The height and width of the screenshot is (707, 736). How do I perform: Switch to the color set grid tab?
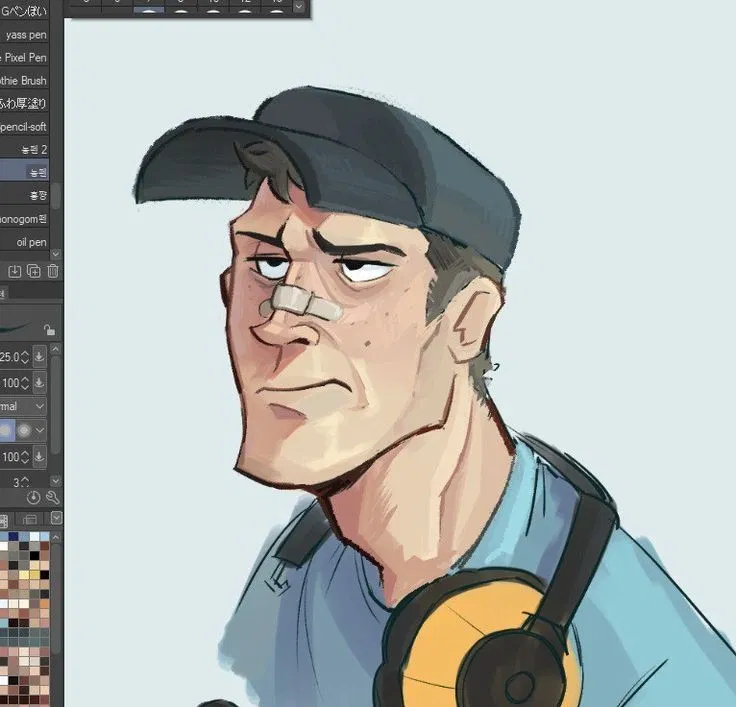[x=4, y=519]
